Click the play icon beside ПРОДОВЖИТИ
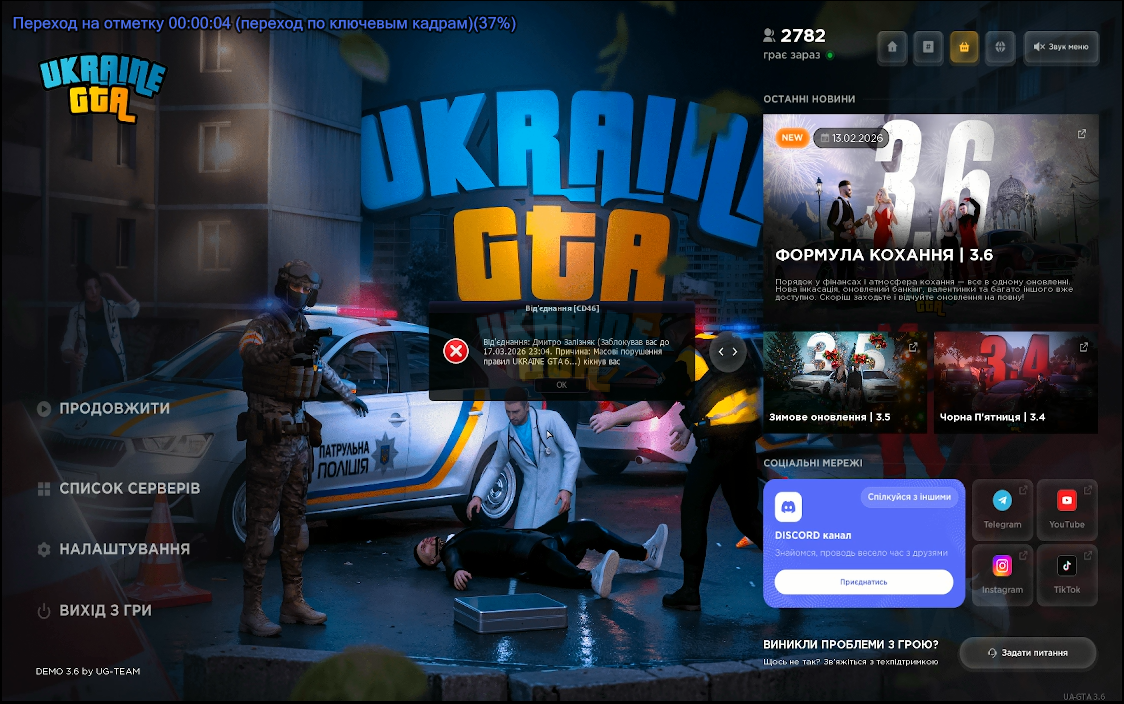 pos(44,409)
